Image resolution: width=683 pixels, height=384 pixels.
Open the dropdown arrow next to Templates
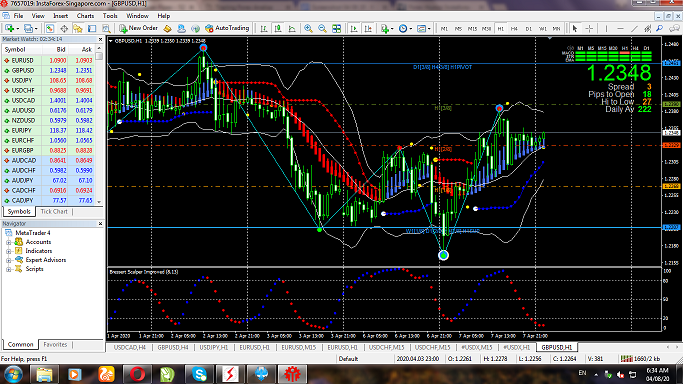click(429, 29)
